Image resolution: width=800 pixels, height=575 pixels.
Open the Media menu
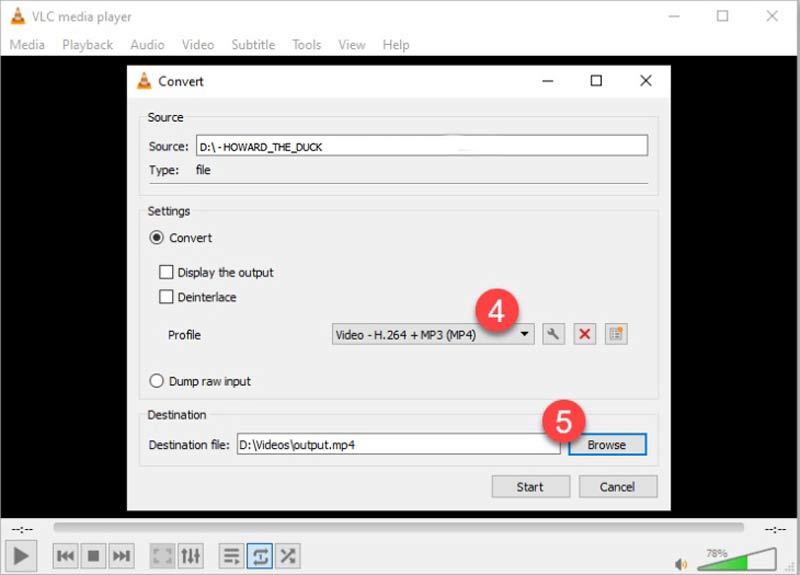point(27,45)
